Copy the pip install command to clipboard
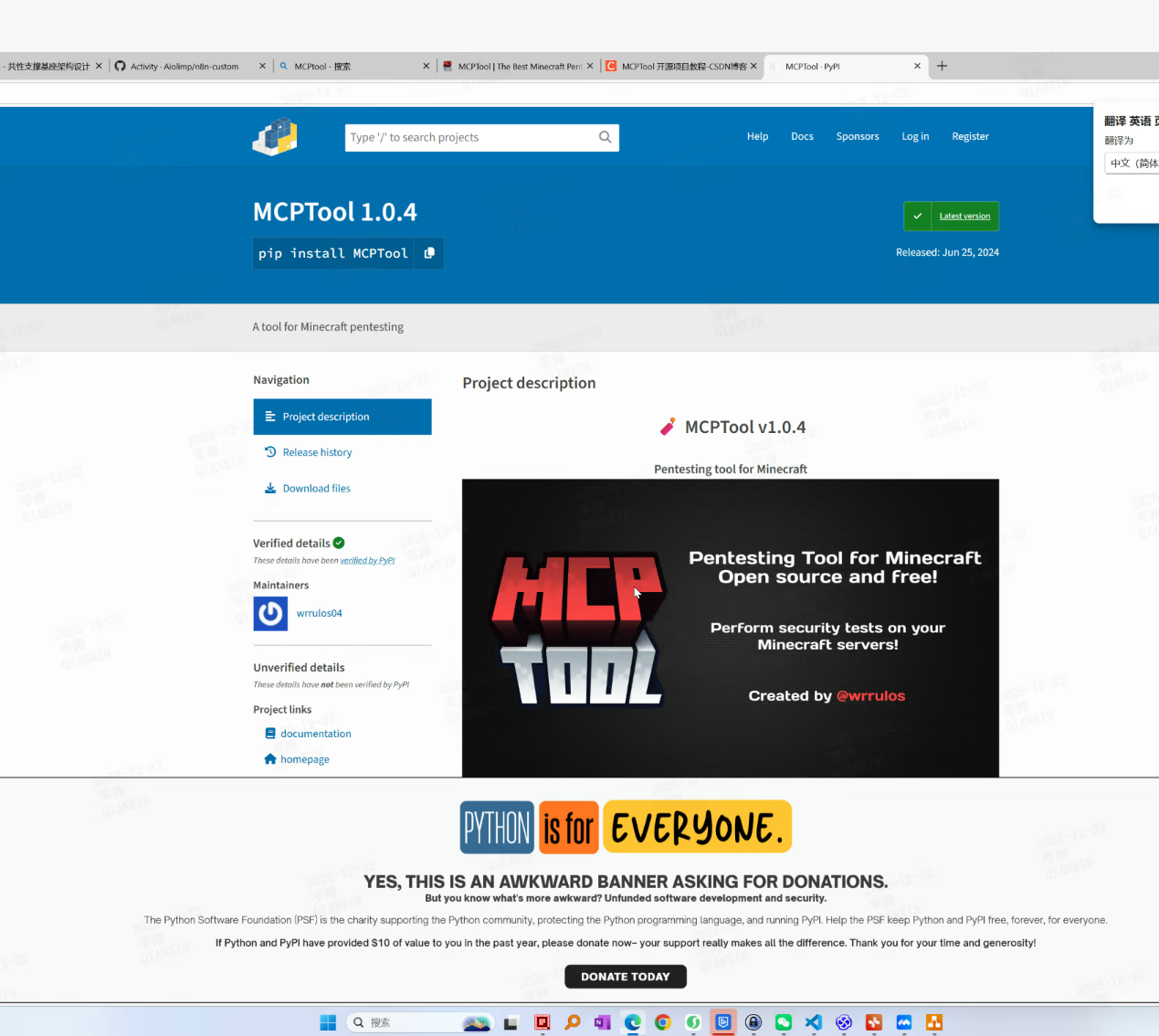The width and height of the screenshot is (1159, 1036). pos(429,253)
